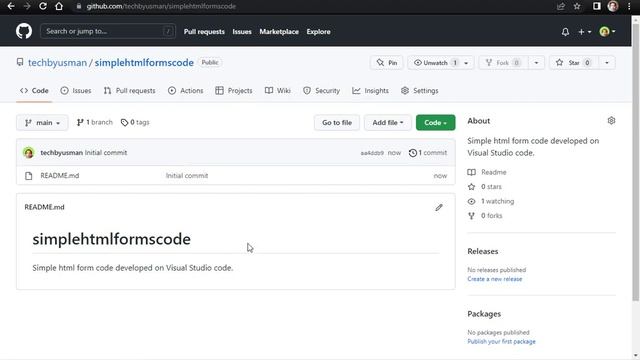Image resolution: width=640 pixels, height=360 pixels.
Task: Open Insights tab
Action: coord(371,91)
